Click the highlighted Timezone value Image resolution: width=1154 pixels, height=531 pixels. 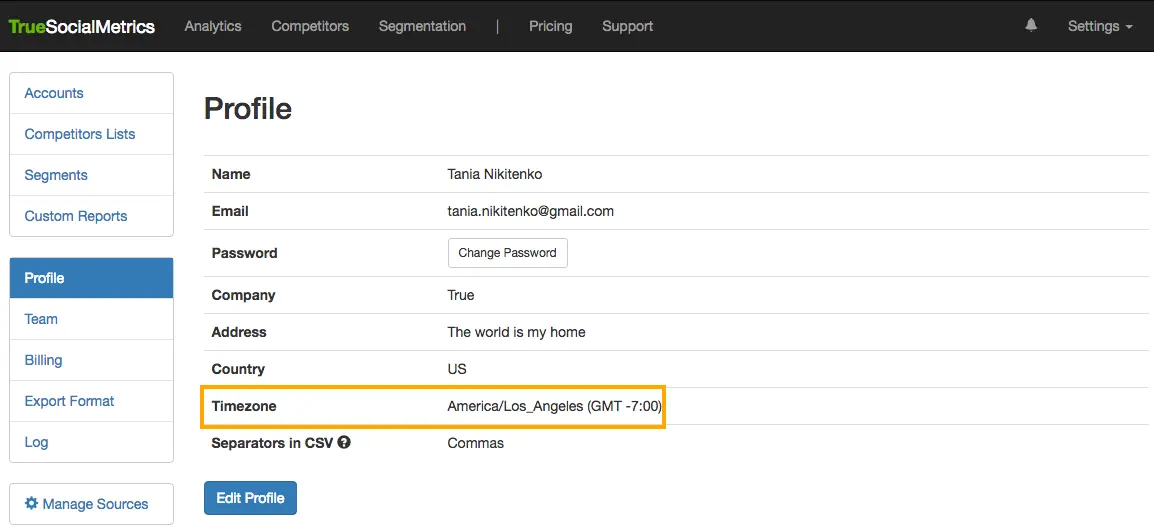(x=554, y=406)
